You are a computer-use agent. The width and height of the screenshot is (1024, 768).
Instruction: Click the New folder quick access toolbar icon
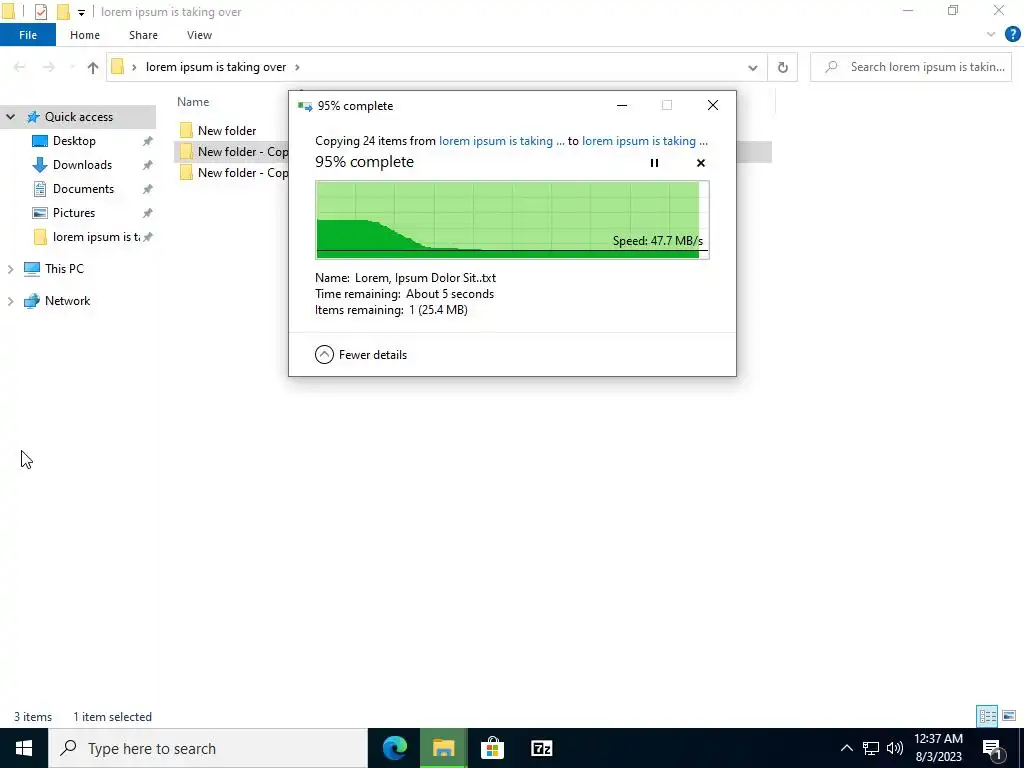[63, 12]
